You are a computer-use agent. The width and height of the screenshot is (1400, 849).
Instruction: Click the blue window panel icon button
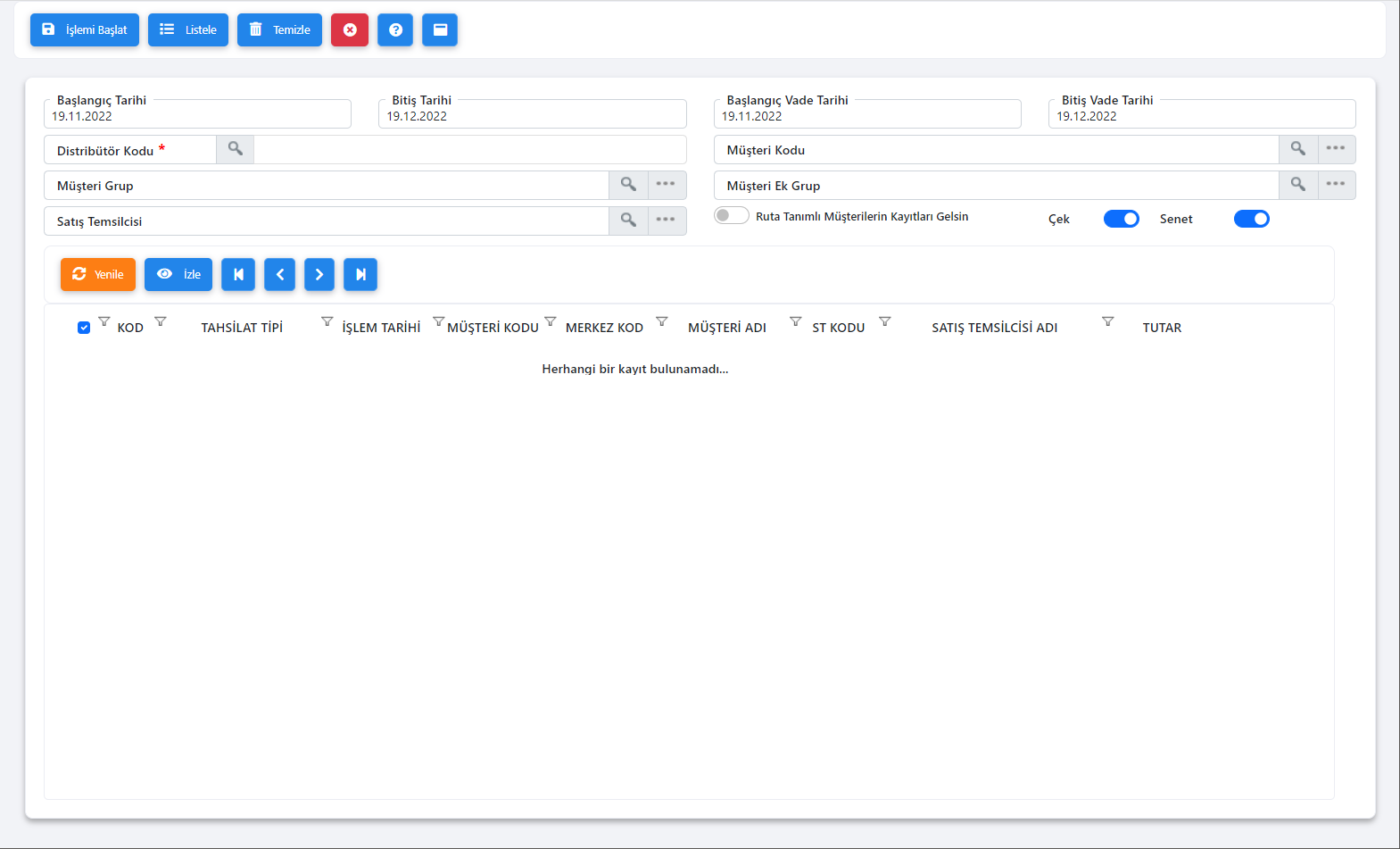click(440, 30)
